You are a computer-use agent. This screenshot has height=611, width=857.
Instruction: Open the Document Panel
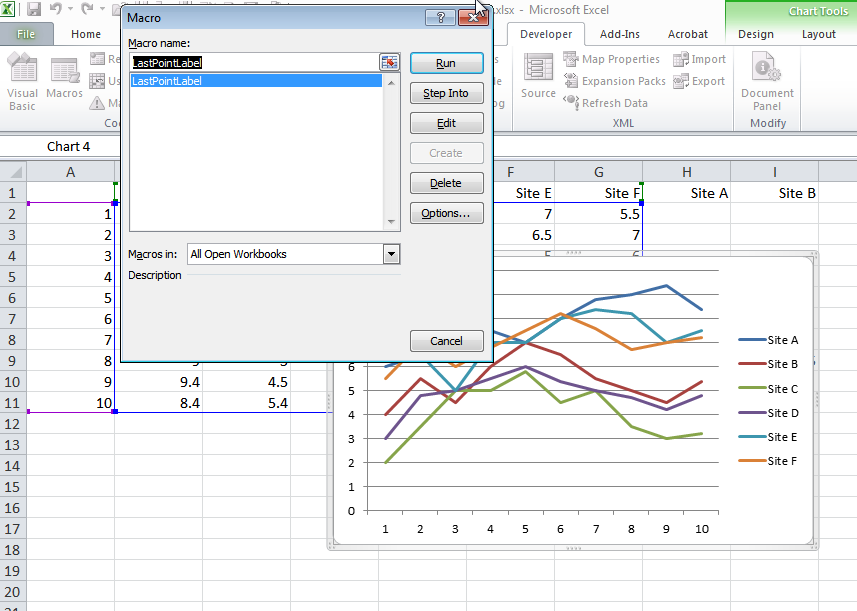[x=767, y=82]
